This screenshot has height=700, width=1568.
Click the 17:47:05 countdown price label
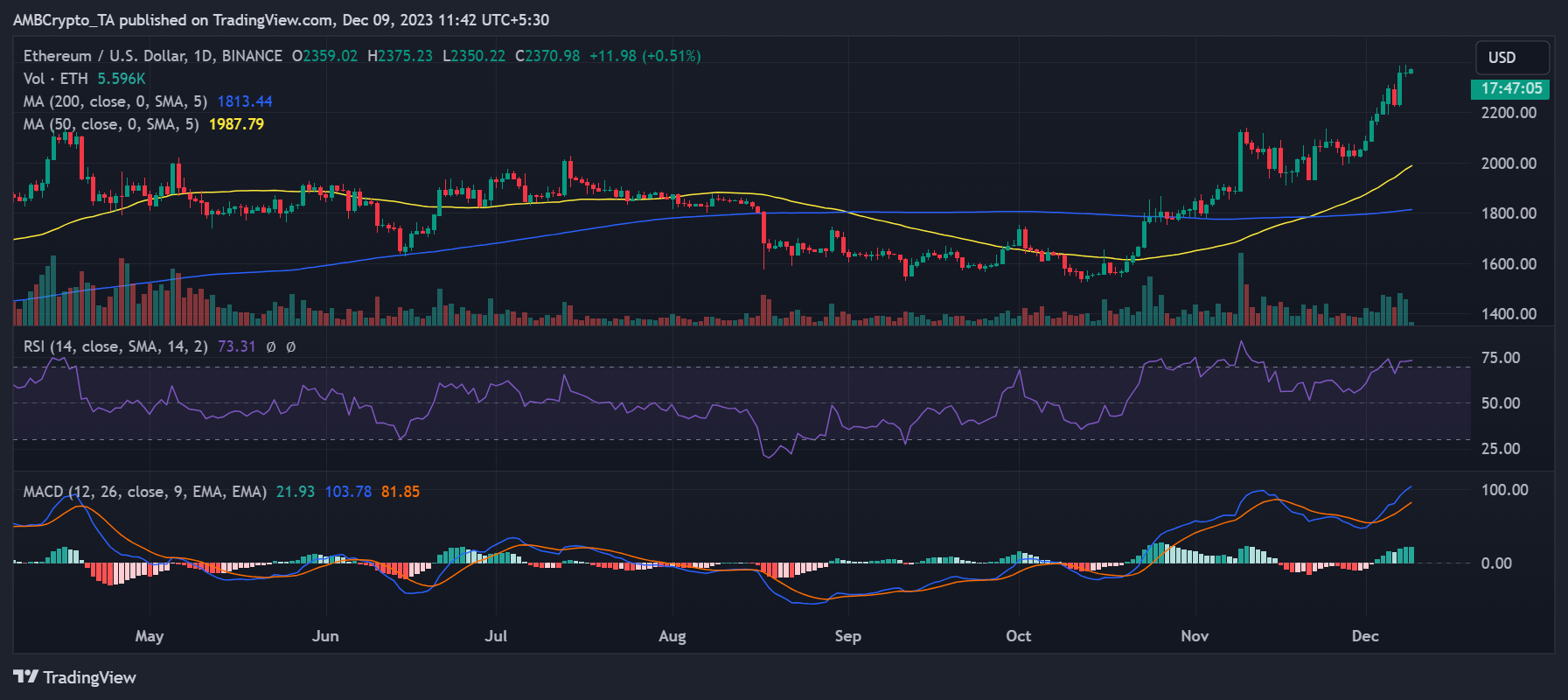(x=1510, y=88)
